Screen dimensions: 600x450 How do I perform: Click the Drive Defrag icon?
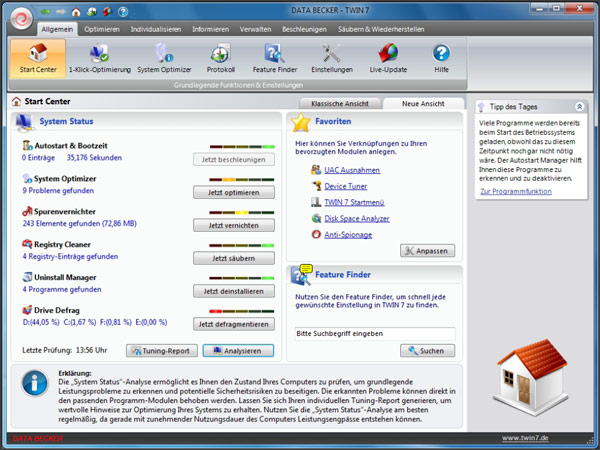tap(27, 310)
